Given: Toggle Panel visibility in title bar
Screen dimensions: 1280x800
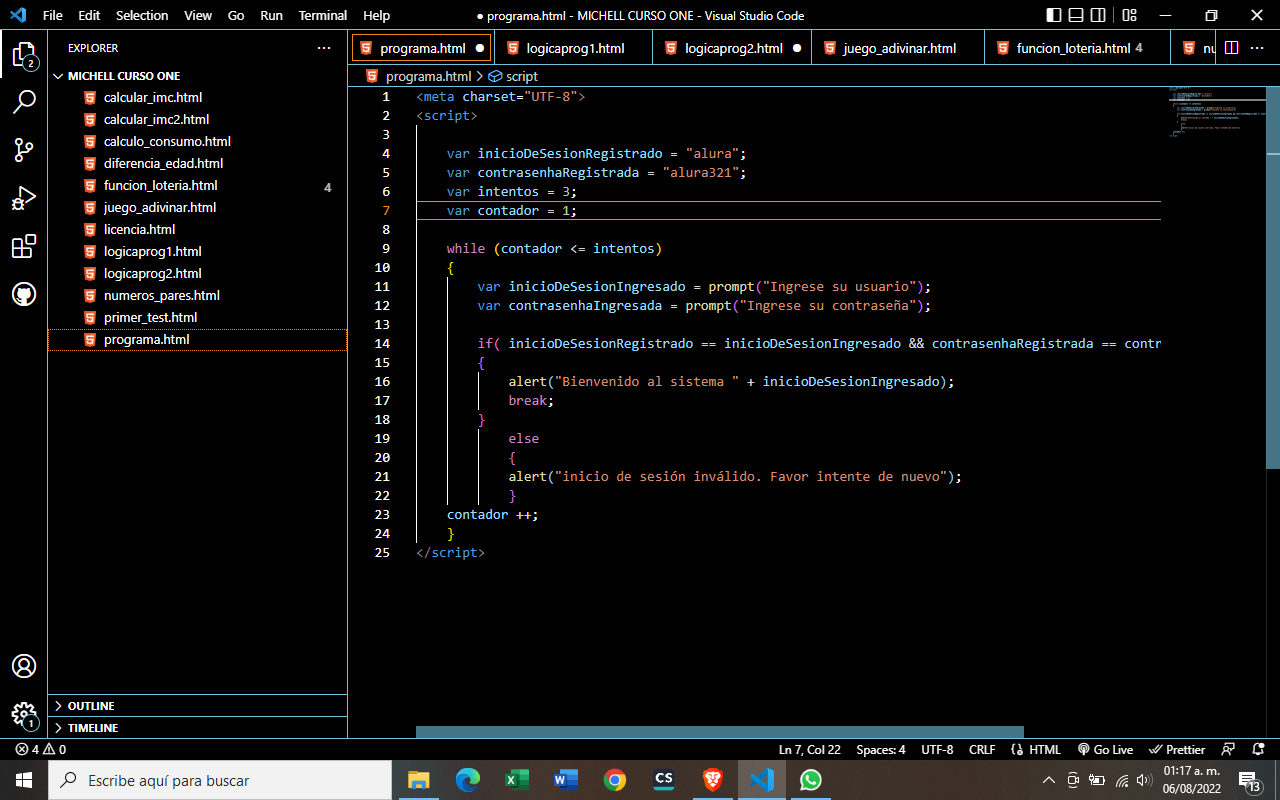Looking at the screenshot, I should pos(1076,15).
